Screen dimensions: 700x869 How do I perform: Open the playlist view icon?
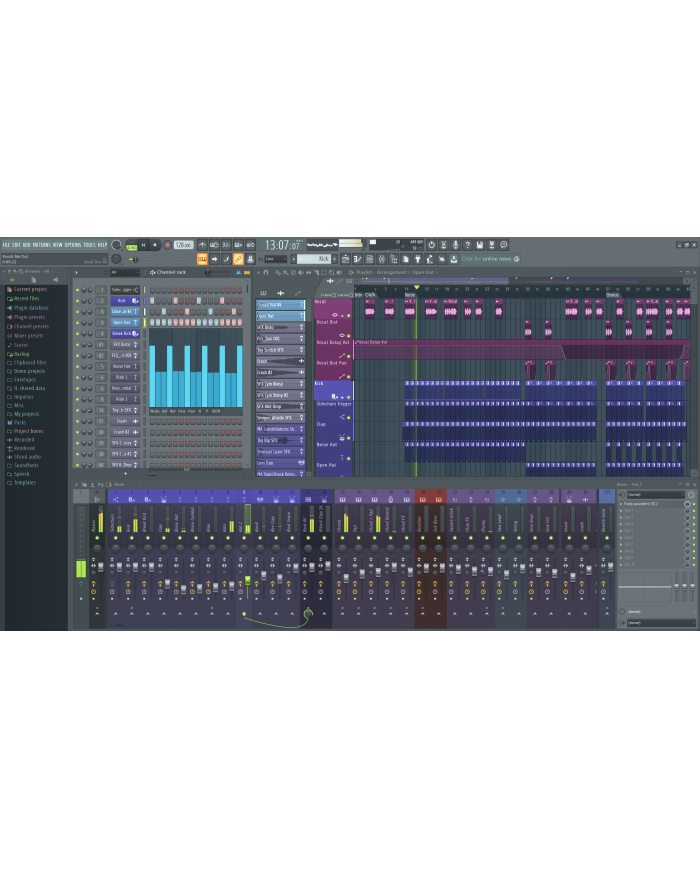pyautogui.click(x=346, y=259)
